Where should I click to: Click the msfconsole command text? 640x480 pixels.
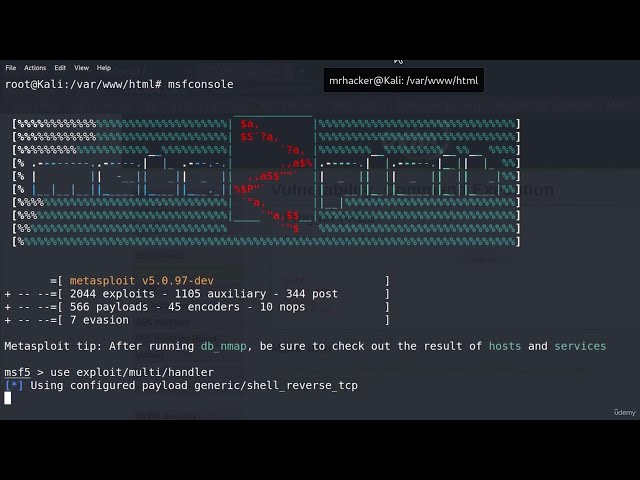[200, 84]
